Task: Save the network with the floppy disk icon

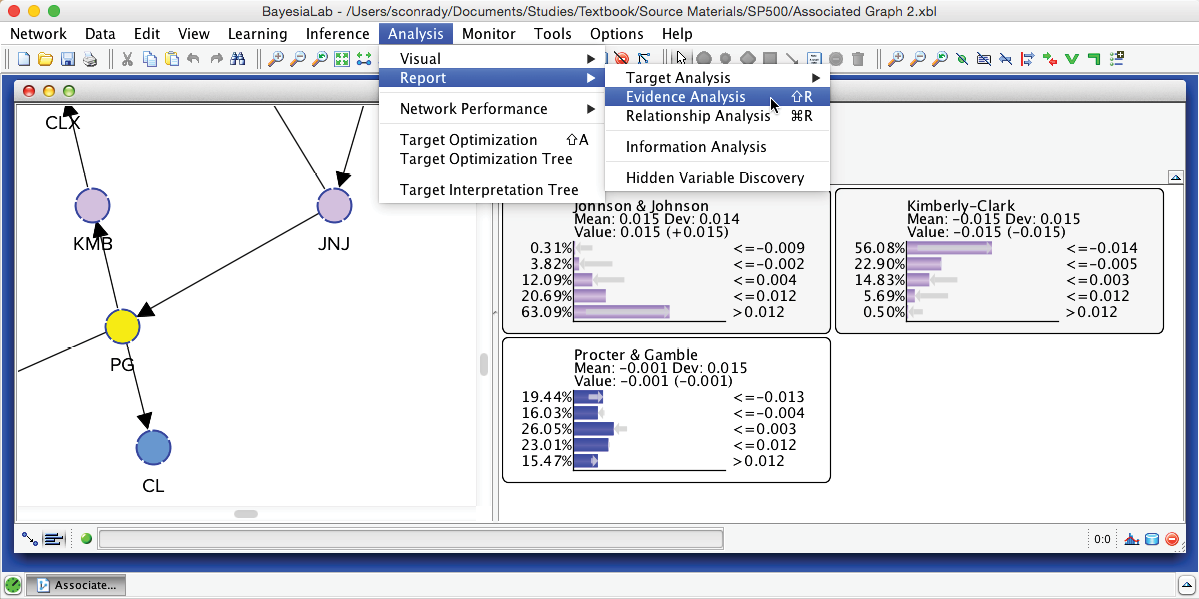Action: click(68, 60)
